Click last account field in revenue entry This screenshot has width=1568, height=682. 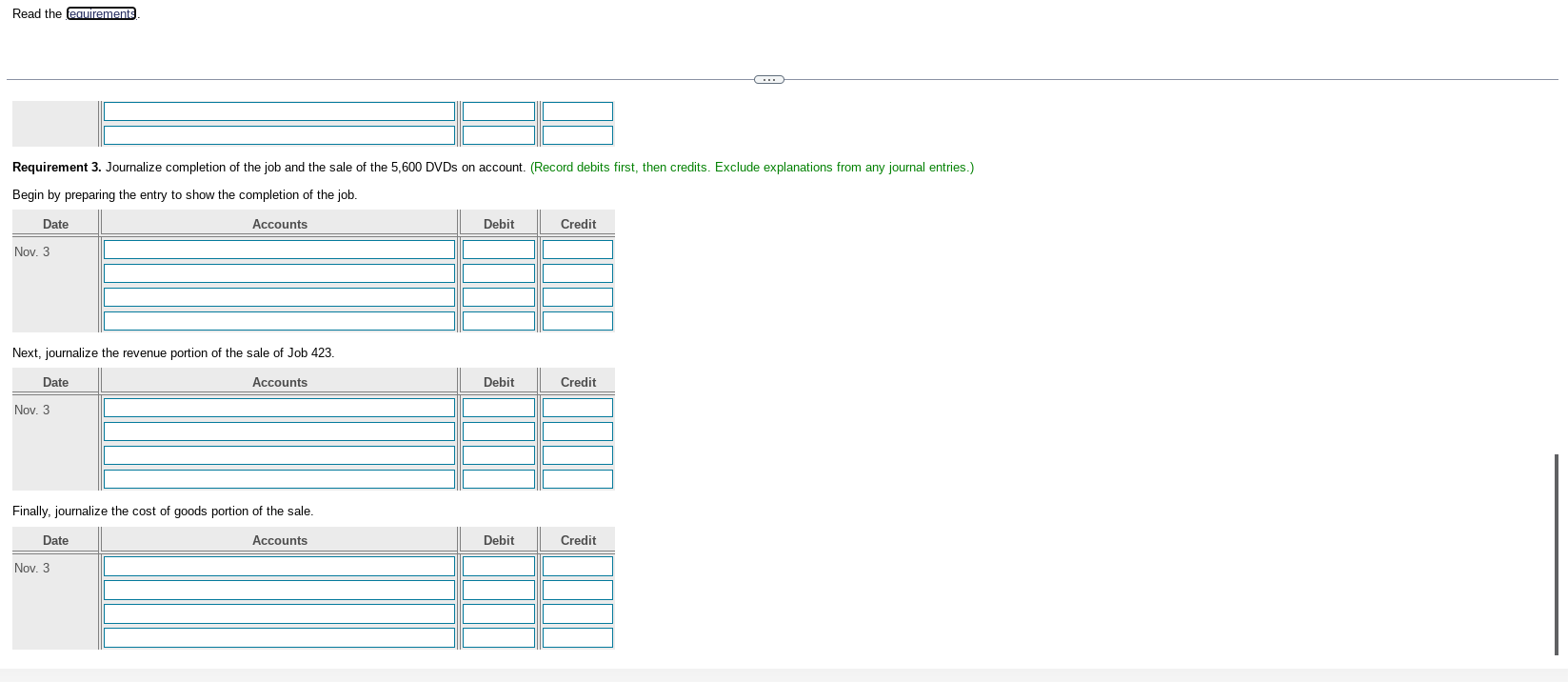pyautogui.click(x=279, y=479)
